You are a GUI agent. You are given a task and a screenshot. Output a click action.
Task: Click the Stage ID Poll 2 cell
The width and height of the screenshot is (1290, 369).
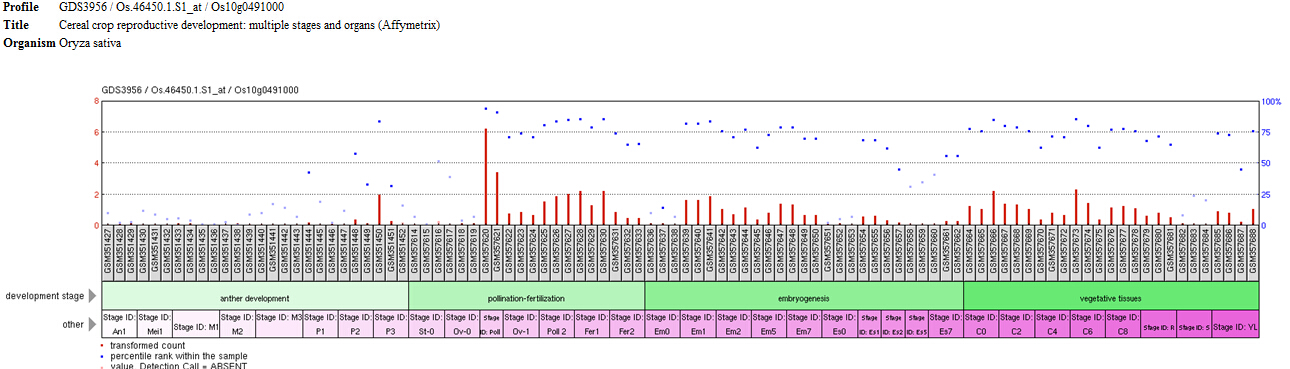click(556, 324)
